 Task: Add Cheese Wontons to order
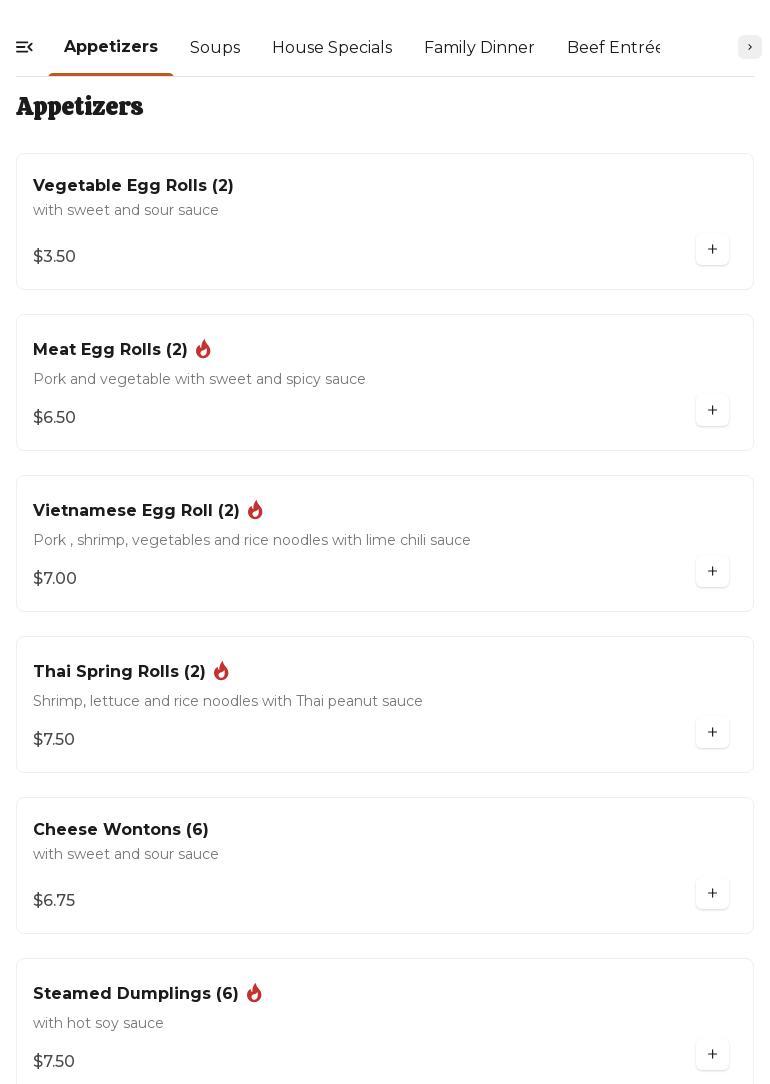[712, 894]
